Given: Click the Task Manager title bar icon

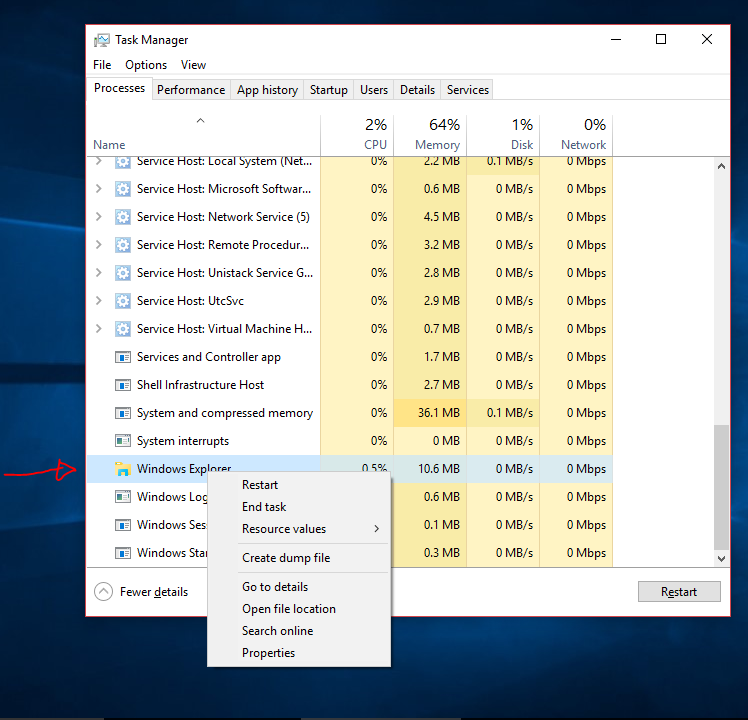Looking at the screenshot, I should (x=102, y=40).
